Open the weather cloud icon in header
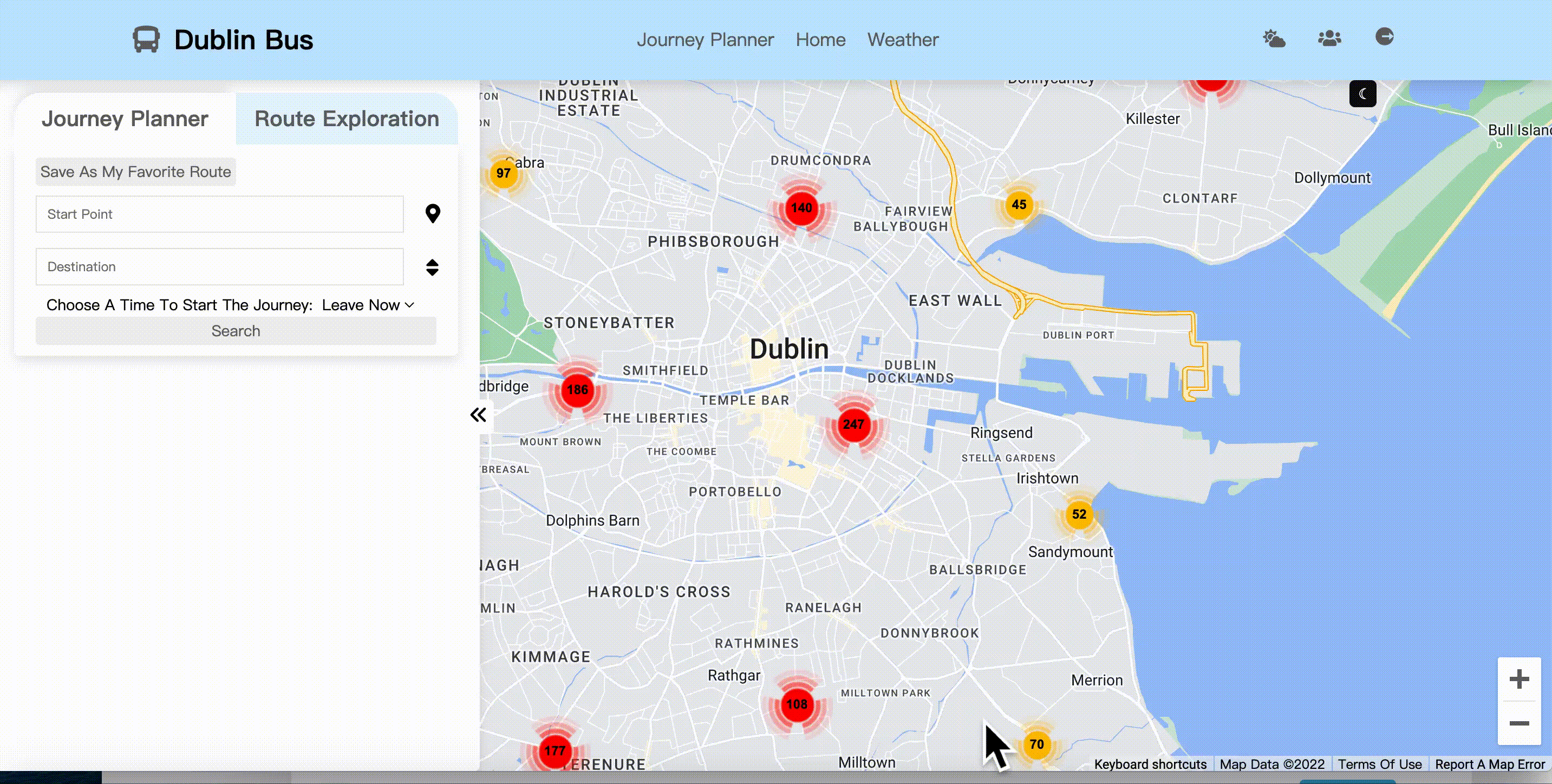Viewport: 1552px width, 784px height. click(x=1274, y=38)
